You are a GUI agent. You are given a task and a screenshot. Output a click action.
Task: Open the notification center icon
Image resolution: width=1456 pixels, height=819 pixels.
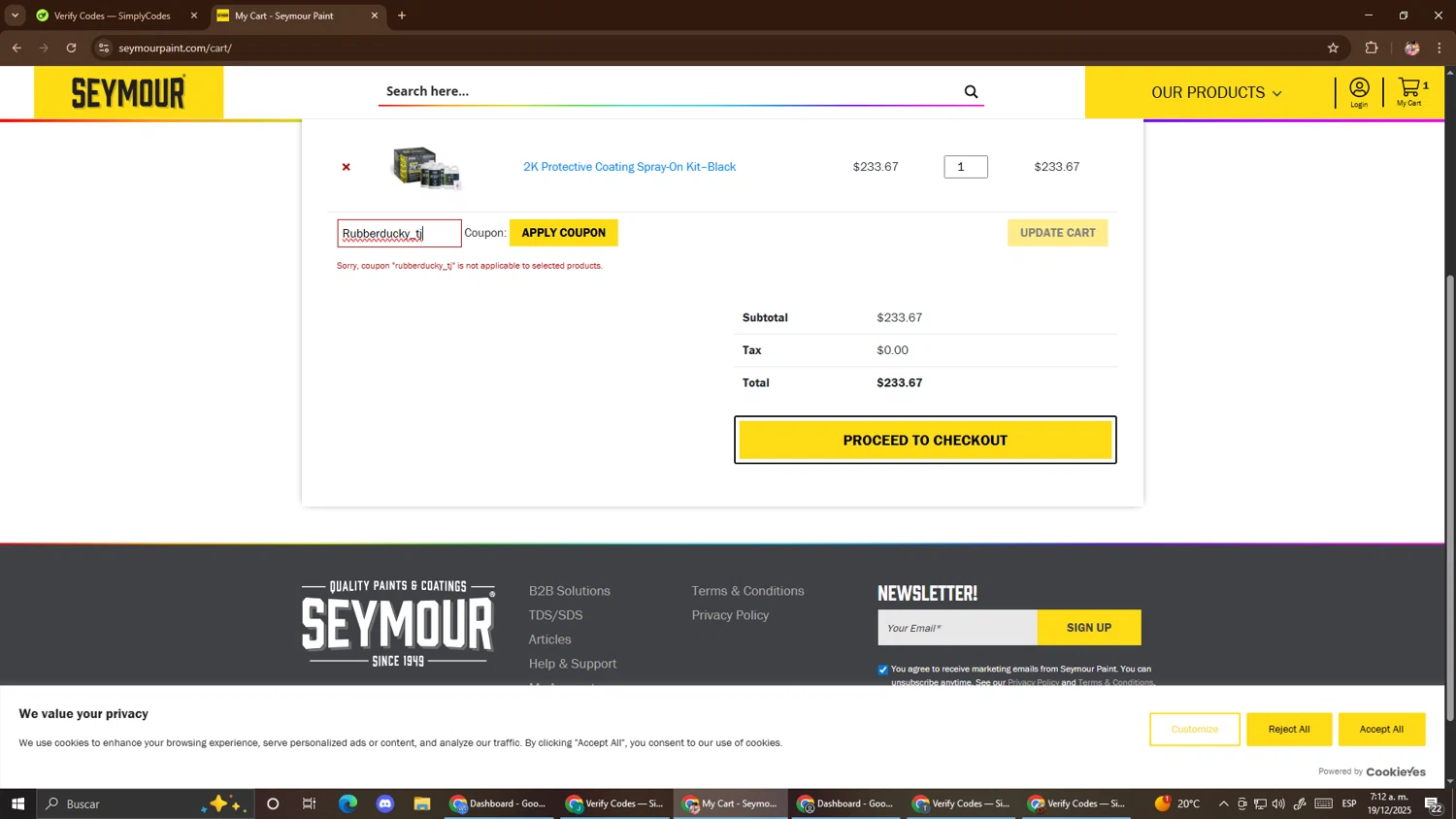(1433, 803)
